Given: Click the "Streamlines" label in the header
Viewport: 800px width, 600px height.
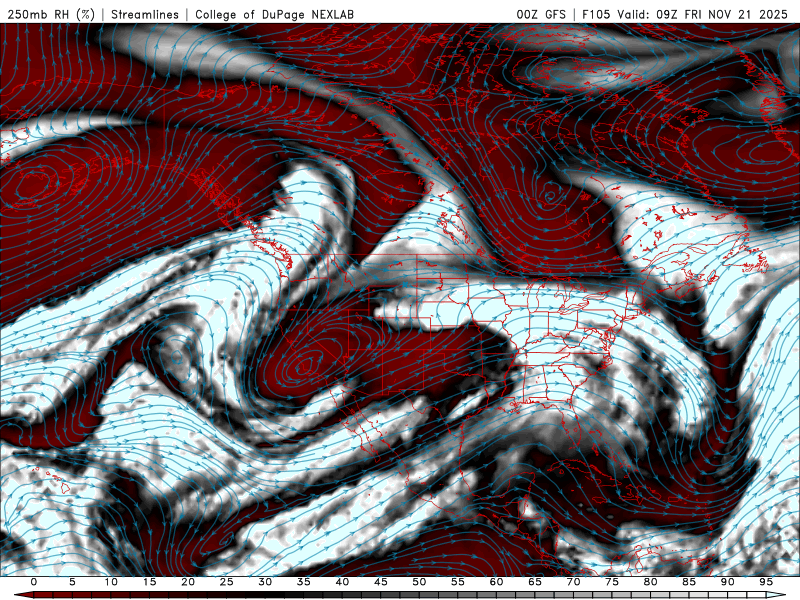Looking at the screenshot, I should tap(145, 14).
